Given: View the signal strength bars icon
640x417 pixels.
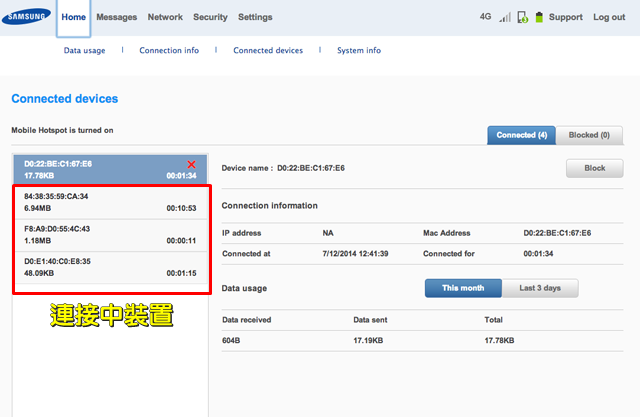Looking at the screenshot, I should [505, 17].
